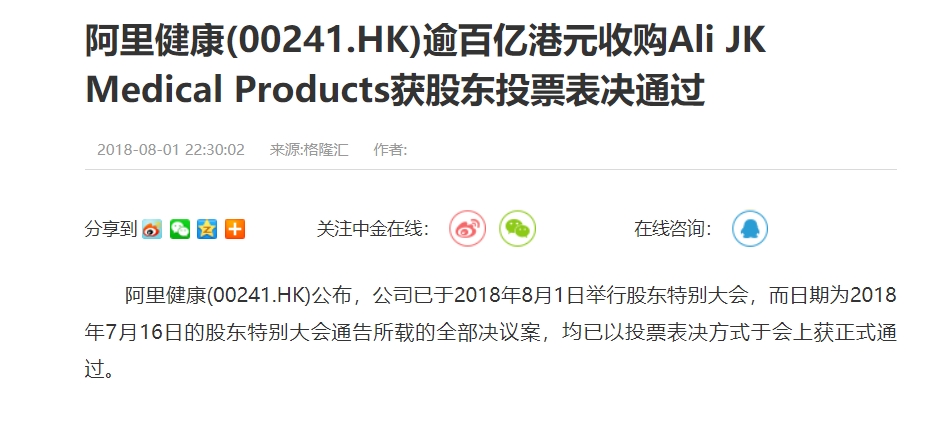Image resolution: width=934 pixels, height=432 pixels.
Task: Share article via green WeChat icon
Action: (x=180, y=229)
